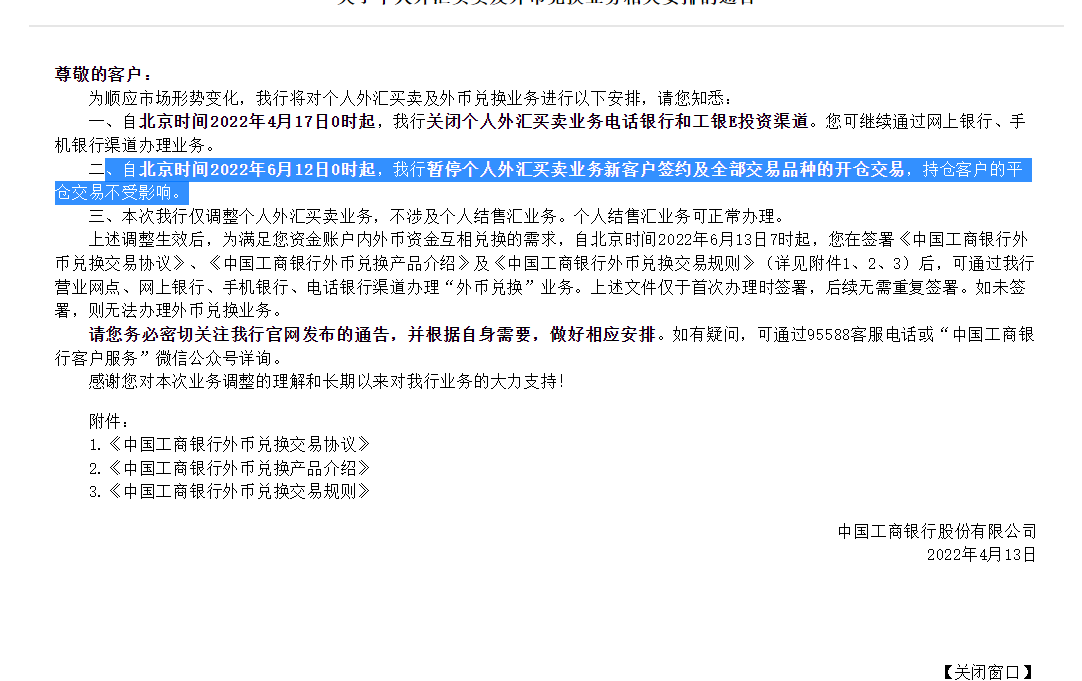The height and width of the screenshot is (681, 1082).
Task: Click the notice date 2022年4月13日
Action: point(981,555)
